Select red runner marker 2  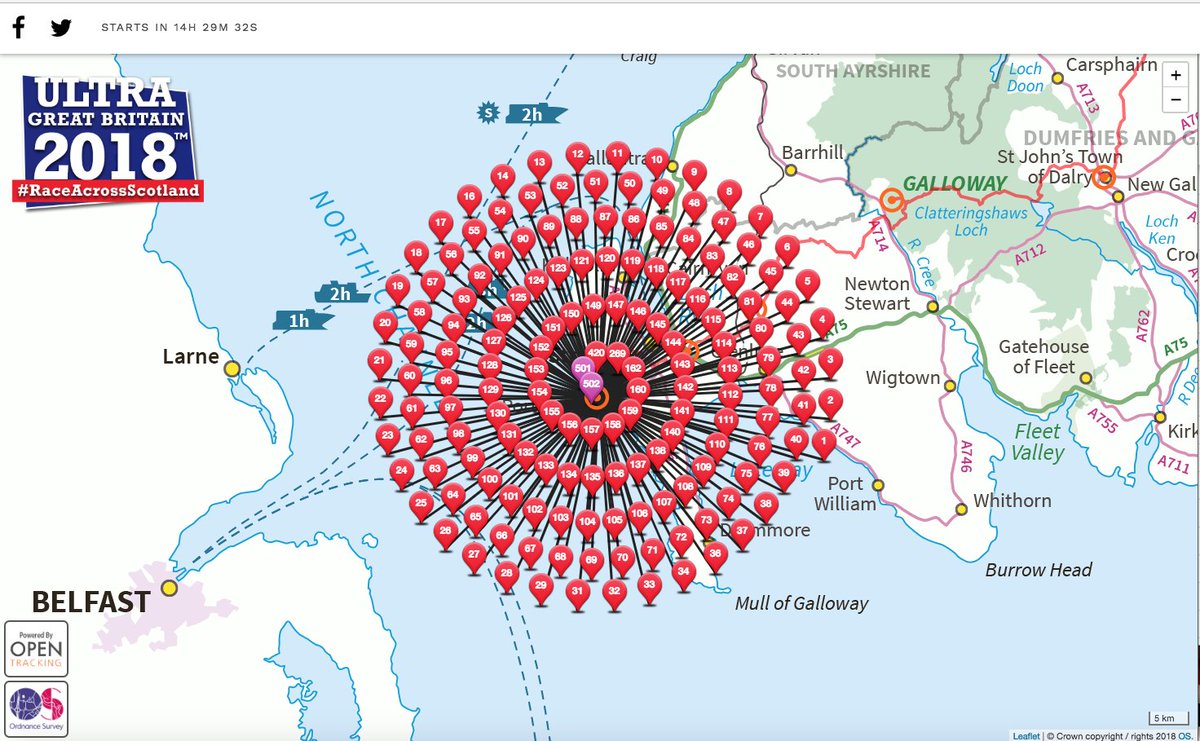point(829,403)
